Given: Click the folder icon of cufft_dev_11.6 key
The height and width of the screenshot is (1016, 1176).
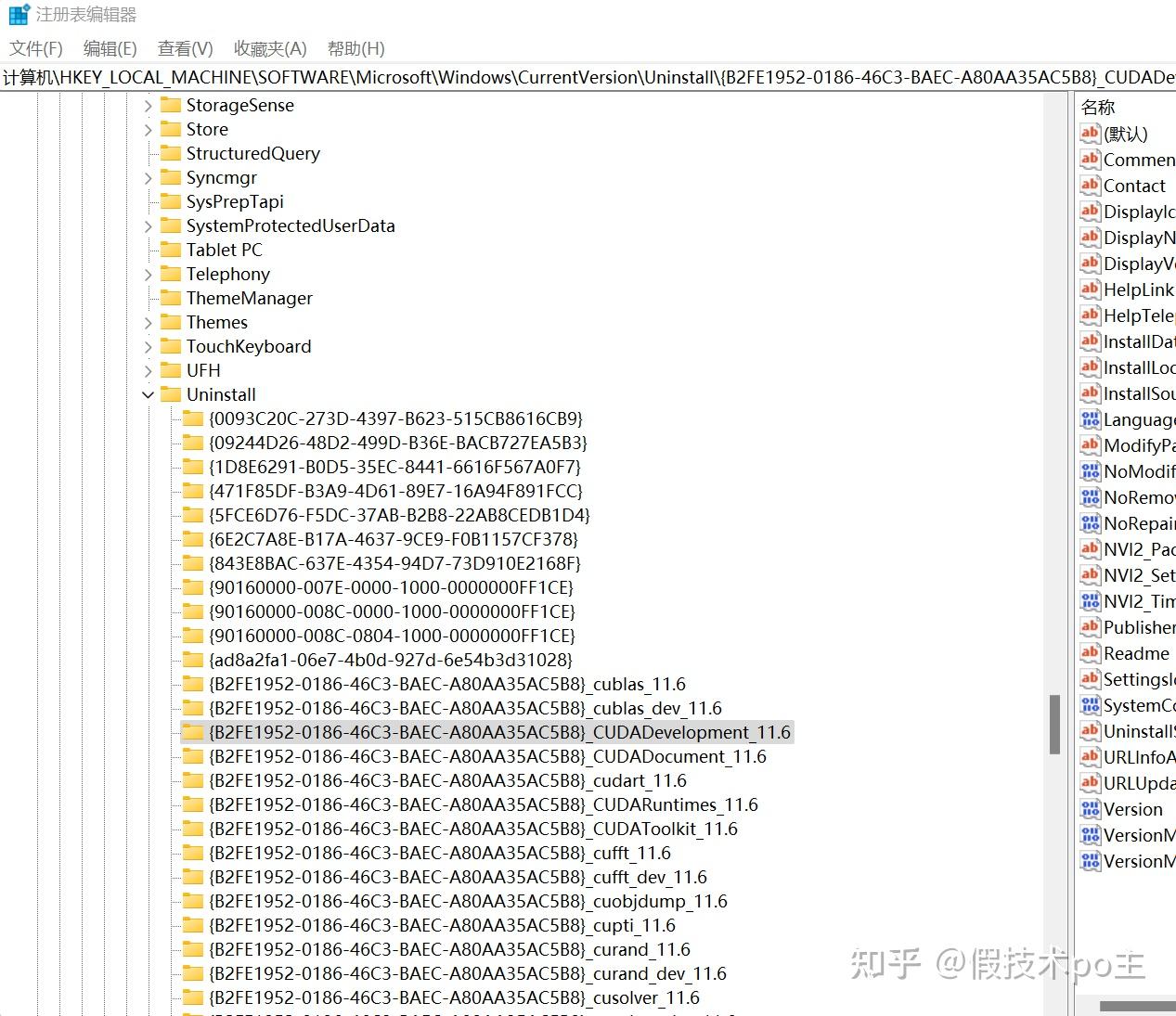Looking at the screenshot, I should 192,877.
